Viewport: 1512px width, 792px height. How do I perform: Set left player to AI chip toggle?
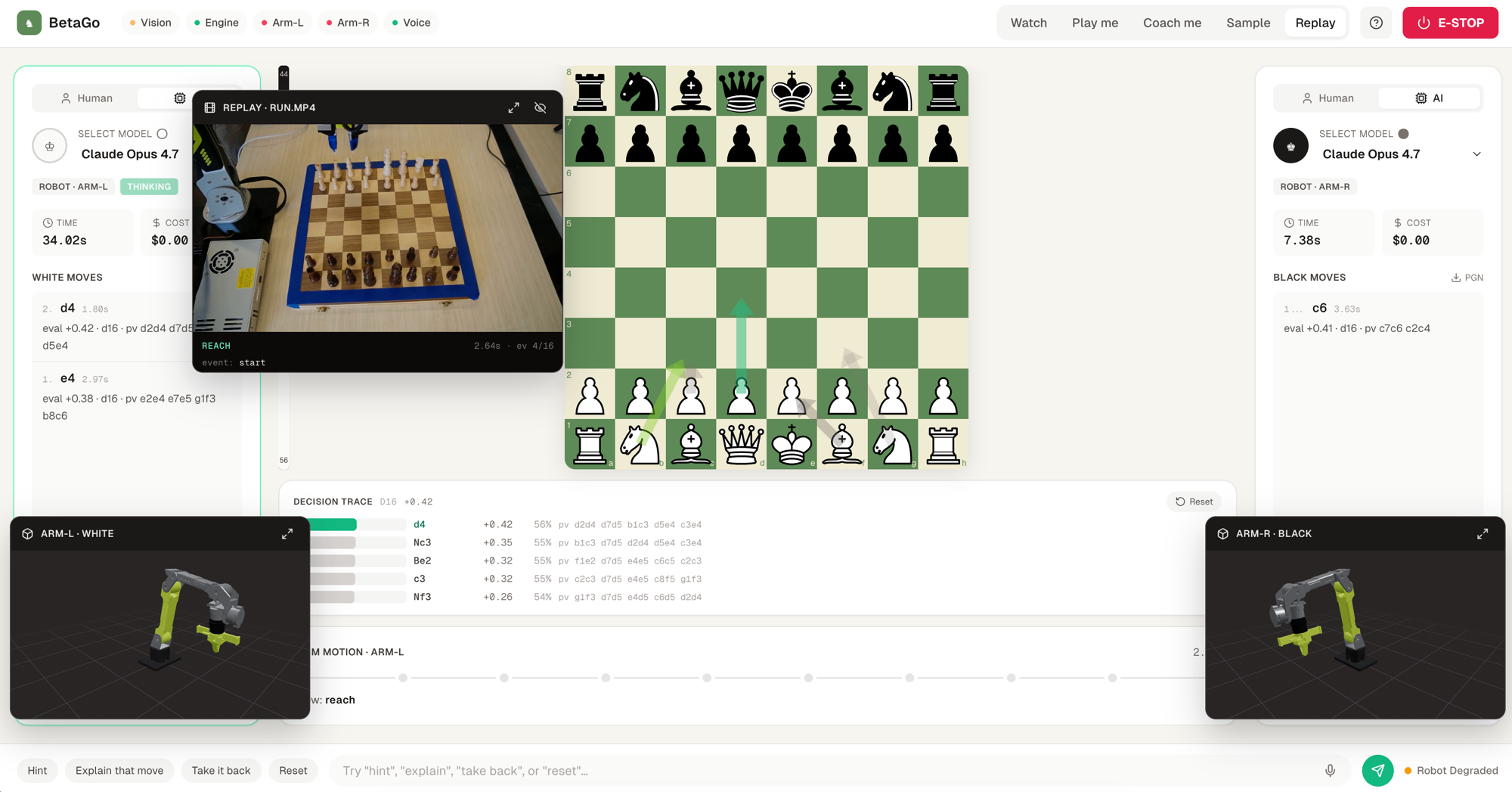(x=179, y=98)
